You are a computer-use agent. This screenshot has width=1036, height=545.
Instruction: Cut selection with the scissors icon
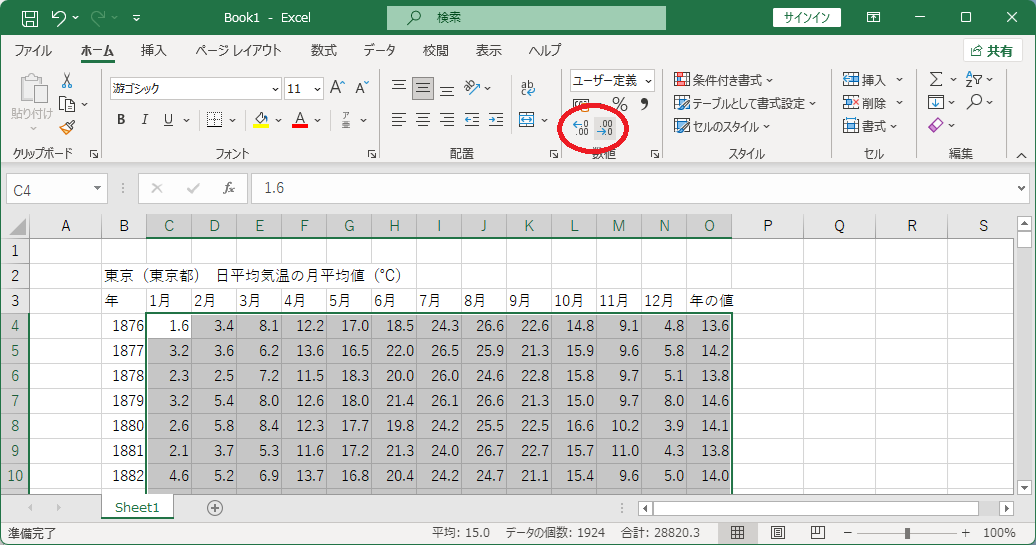click(x=67, y=81)
